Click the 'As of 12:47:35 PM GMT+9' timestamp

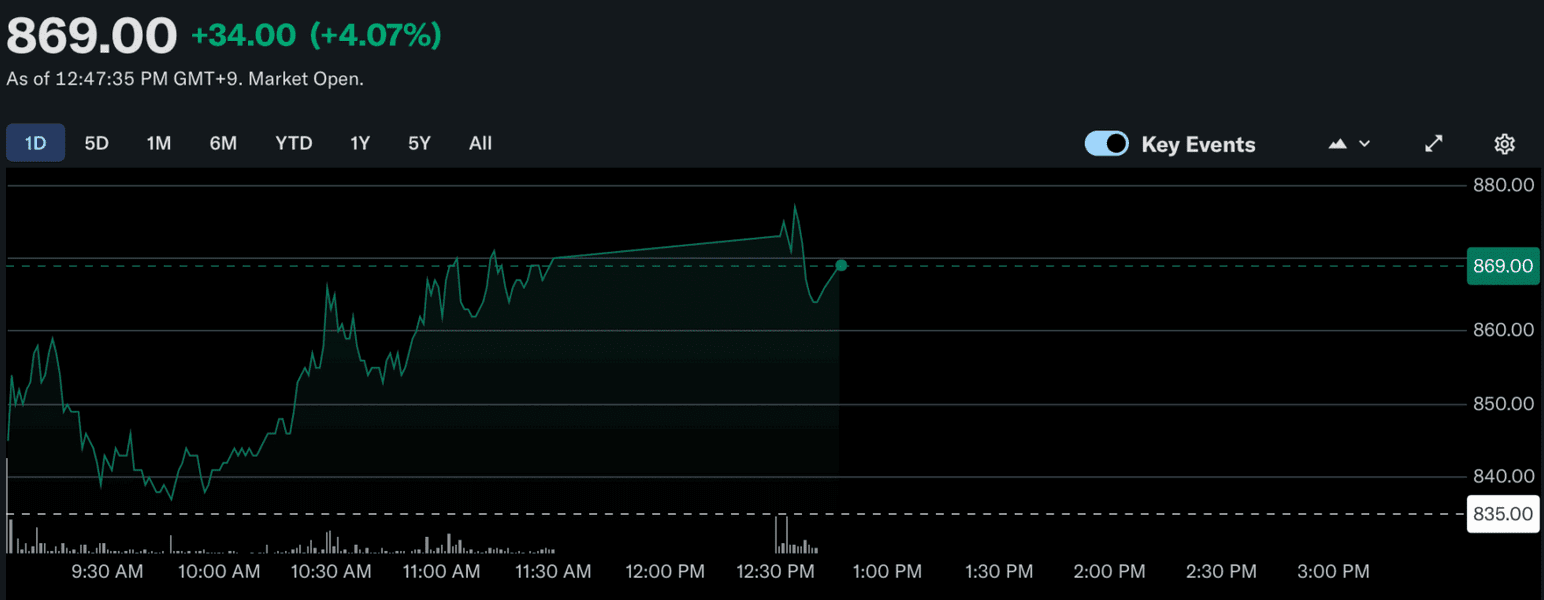coord(122,78)
